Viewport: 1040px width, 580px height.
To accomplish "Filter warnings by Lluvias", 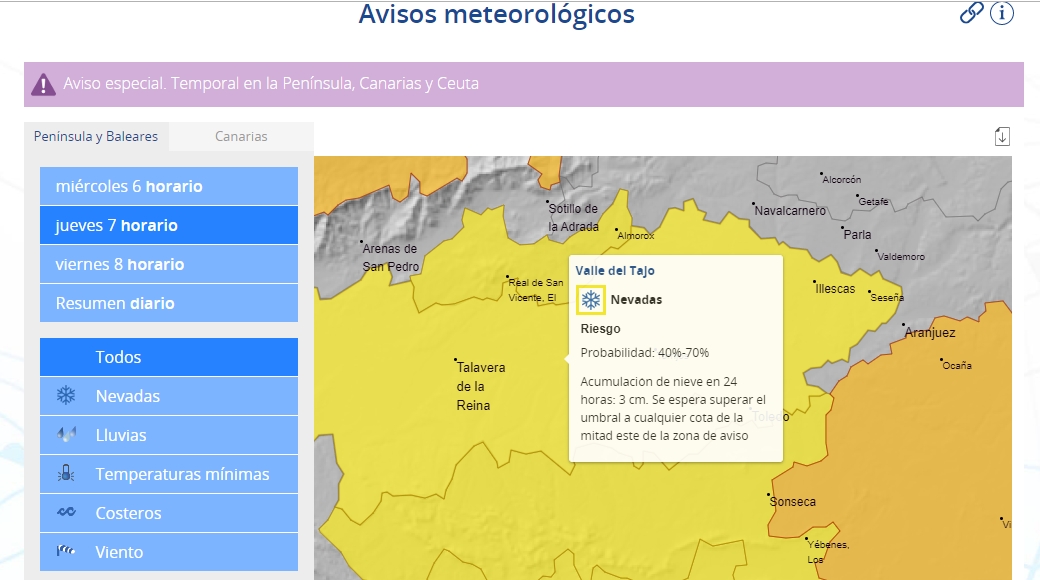I will point(168,435).
